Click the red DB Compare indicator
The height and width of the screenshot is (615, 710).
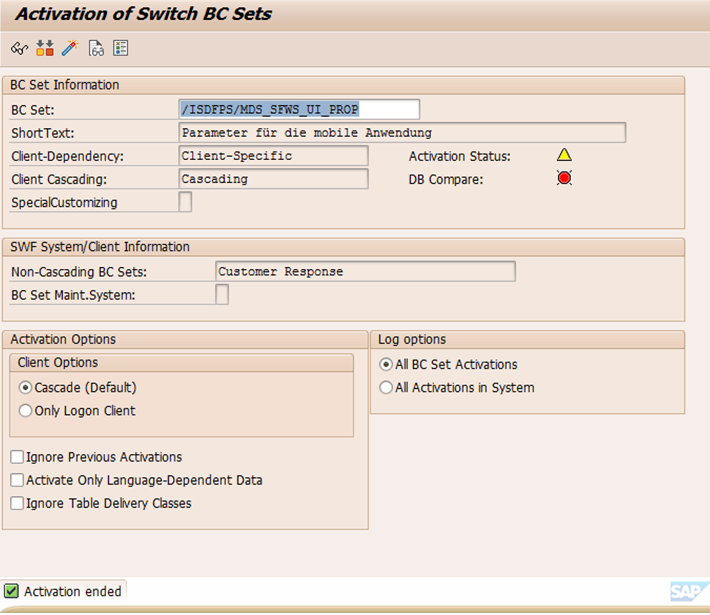pyautogui.click(x=564, y=178)
